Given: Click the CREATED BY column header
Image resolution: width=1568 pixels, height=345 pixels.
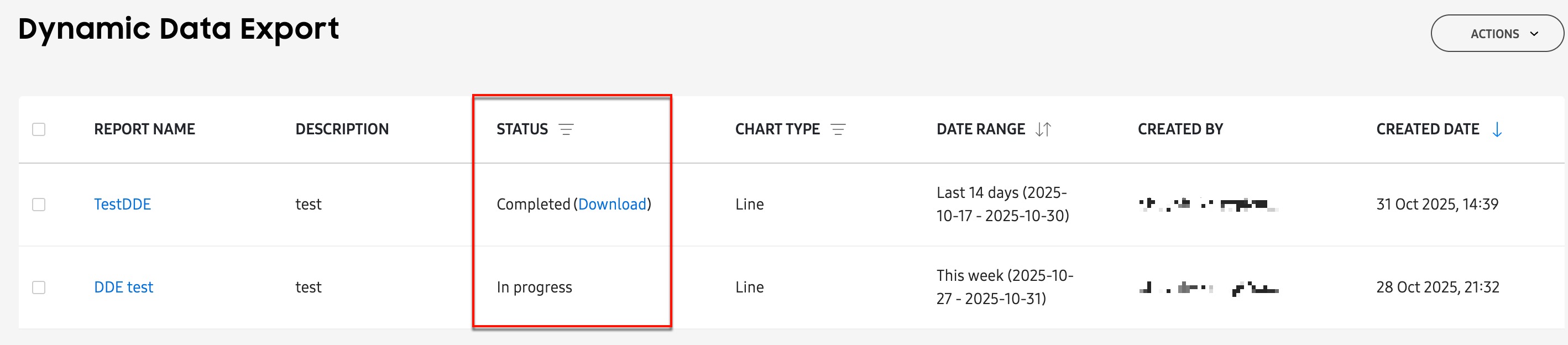Looking at the screenshot, I should coord(1181,129).
